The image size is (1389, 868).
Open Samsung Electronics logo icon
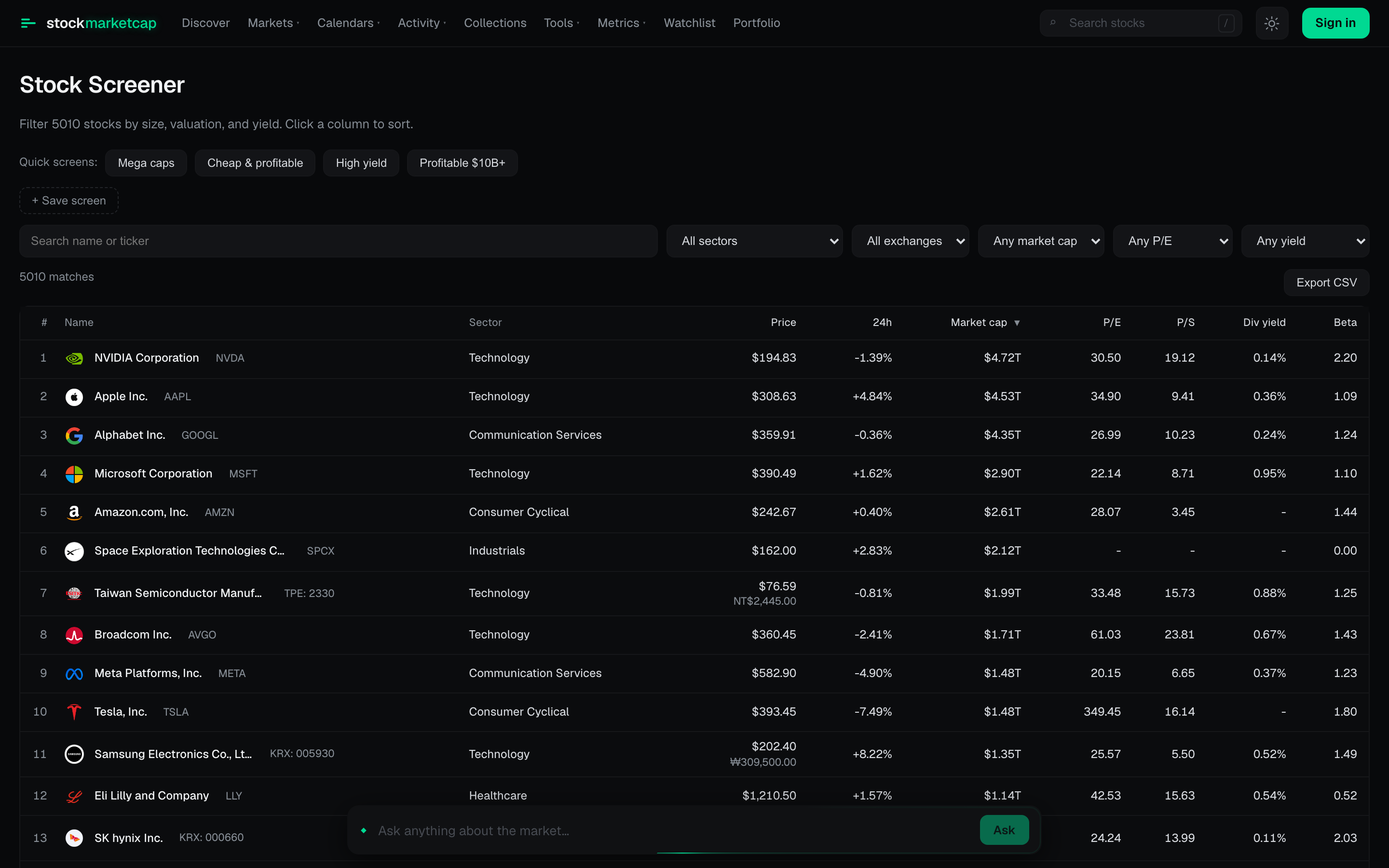[74, 754]
